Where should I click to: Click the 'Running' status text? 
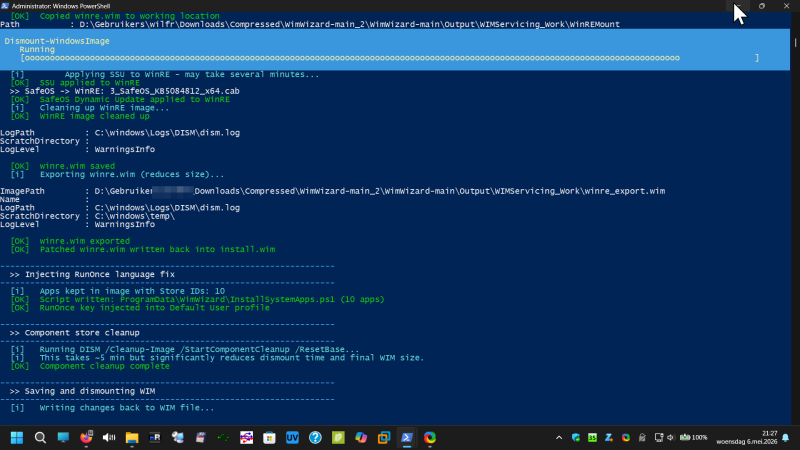tap(37, 49)
